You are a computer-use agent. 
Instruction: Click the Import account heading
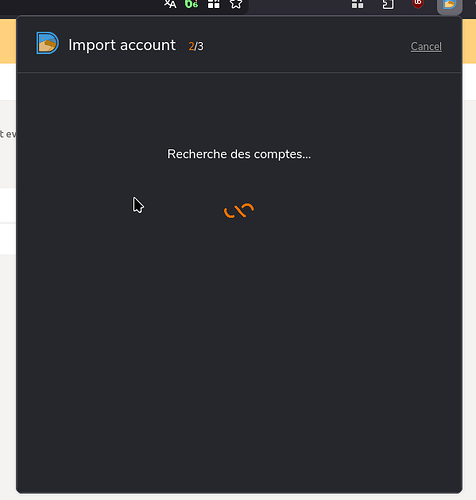(x=122, y=45)
